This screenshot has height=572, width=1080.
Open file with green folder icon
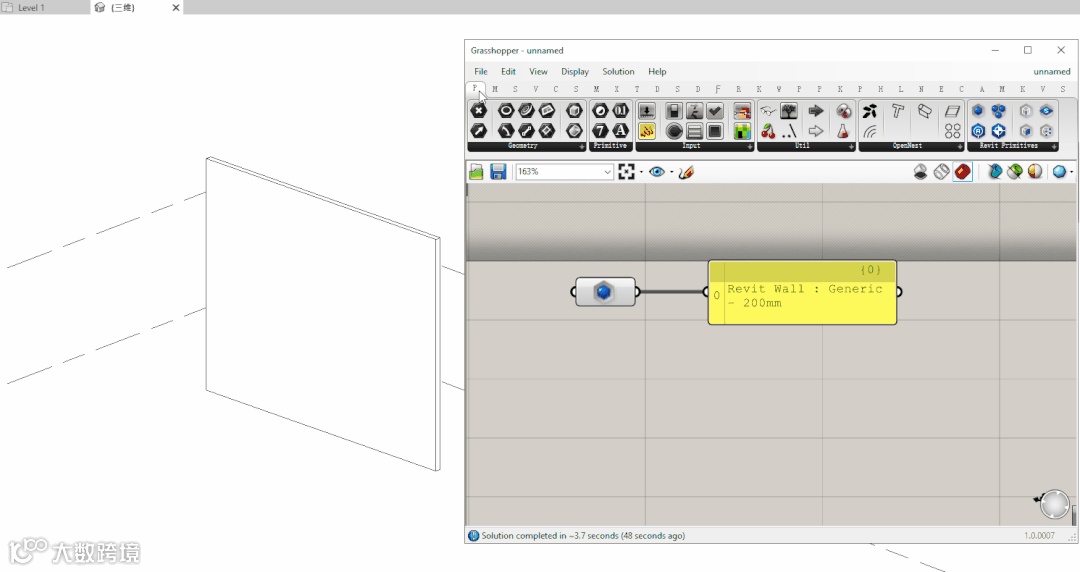coord(476,172)
